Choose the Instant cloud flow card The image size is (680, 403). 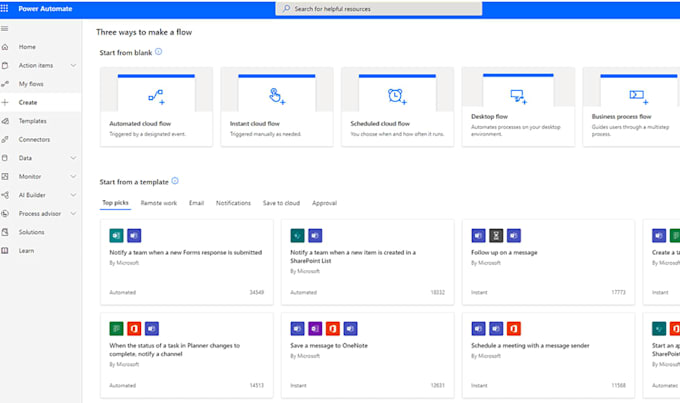pyautogui.click(x=277, y=107)
